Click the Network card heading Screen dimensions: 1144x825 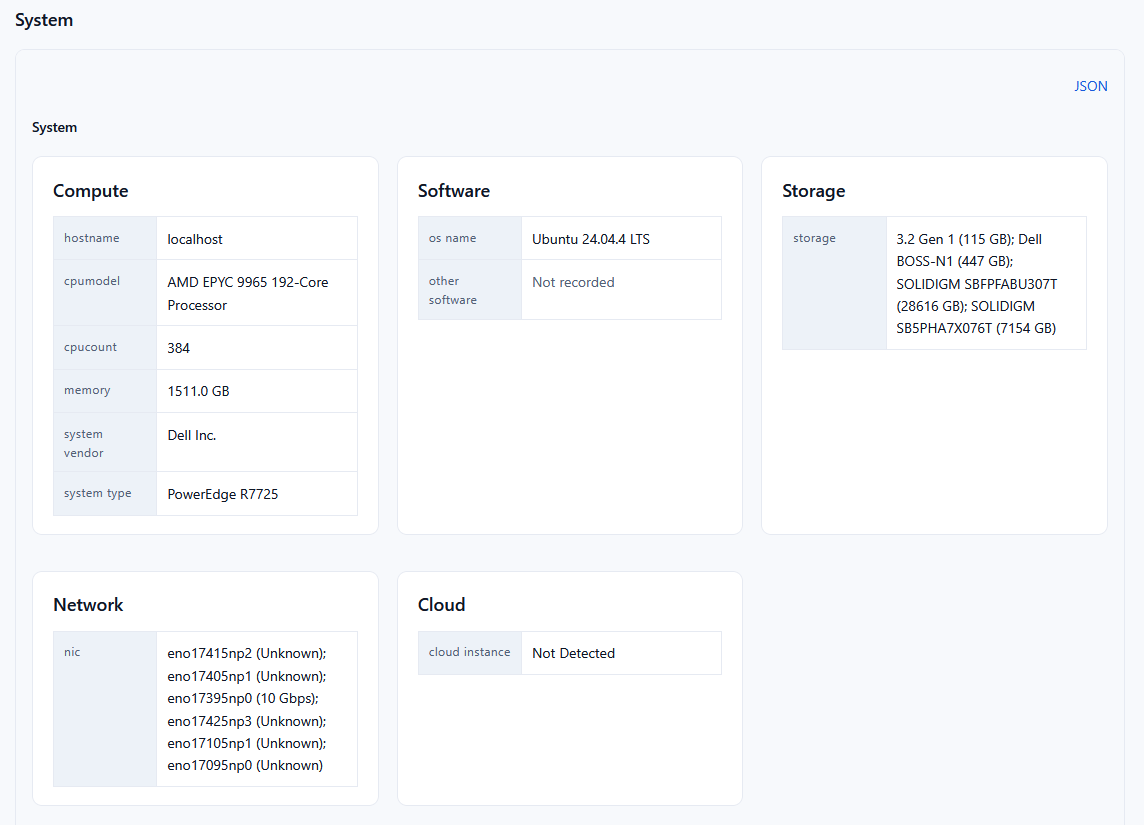point(88,605)
